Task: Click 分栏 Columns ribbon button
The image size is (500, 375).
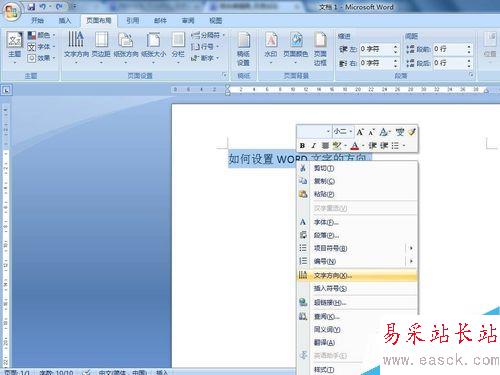Action: pos(178,47)
